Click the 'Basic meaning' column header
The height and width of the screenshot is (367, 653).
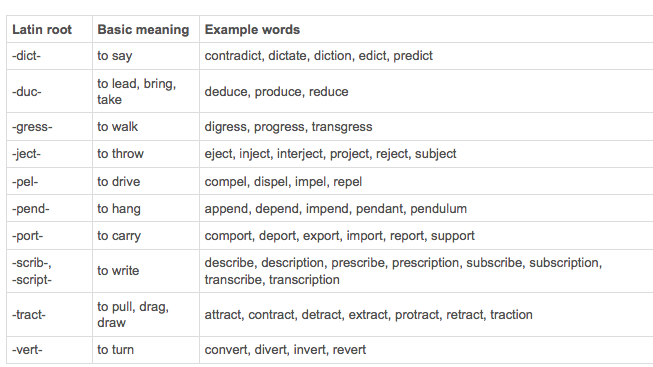(x=146, y=29)
